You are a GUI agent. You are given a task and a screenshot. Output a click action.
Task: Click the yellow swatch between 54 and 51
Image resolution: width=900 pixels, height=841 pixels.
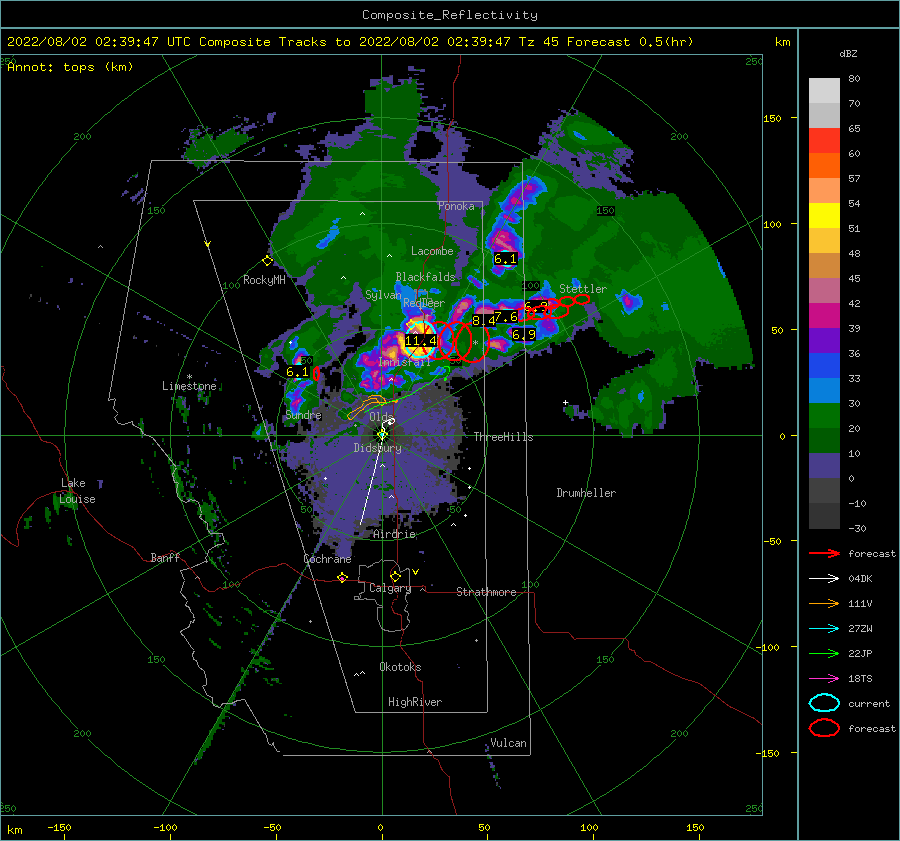pos(824,215)
